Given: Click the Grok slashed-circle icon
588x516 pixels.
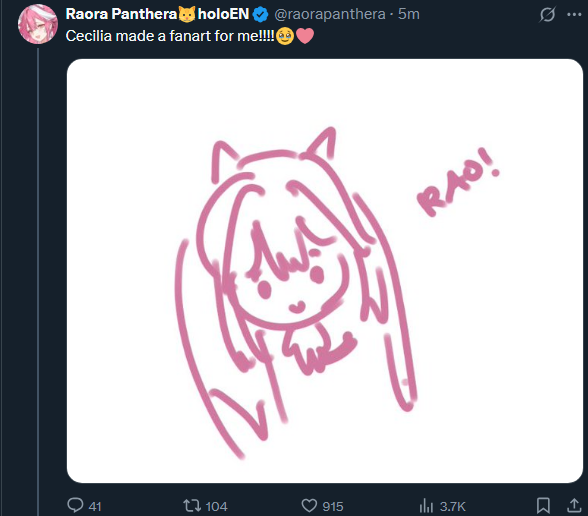Looking at the screenshot, I should pyautogui.click(x=547, y=15).
